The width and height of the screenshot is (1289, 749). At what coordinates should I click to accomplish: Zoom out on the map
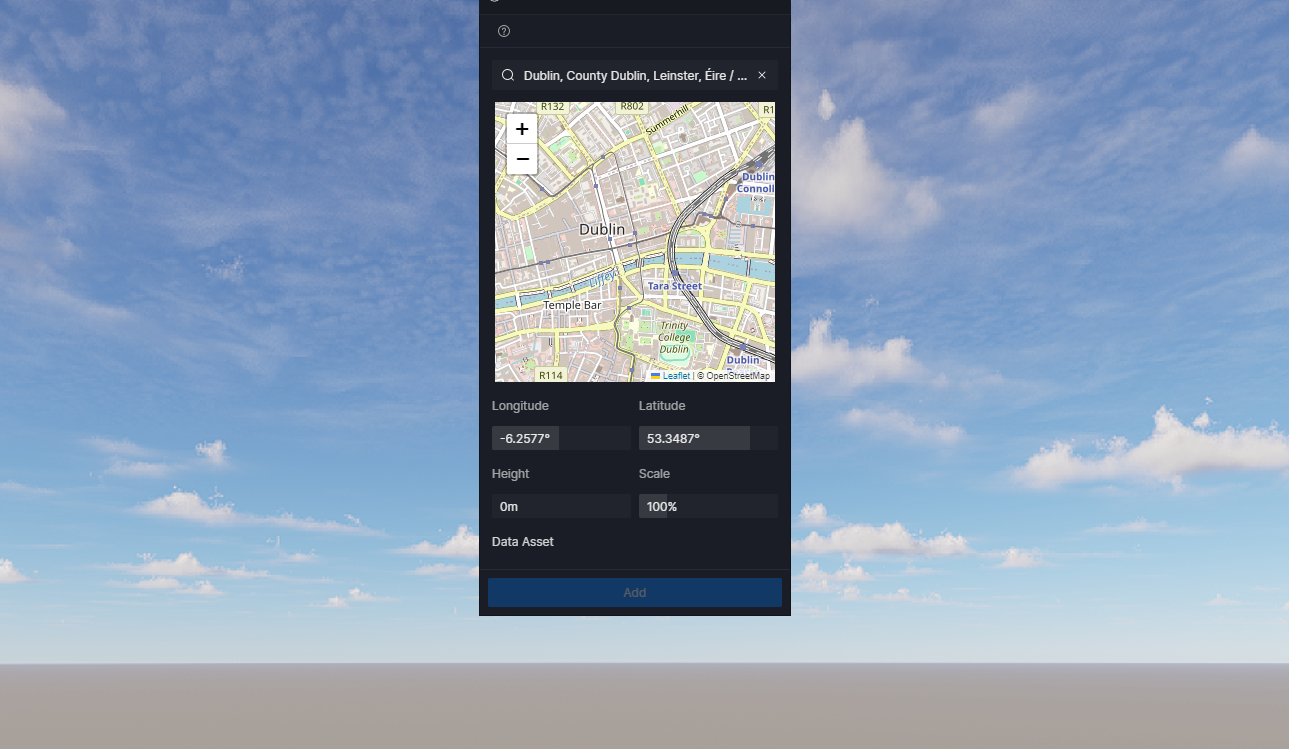(522, 159)
